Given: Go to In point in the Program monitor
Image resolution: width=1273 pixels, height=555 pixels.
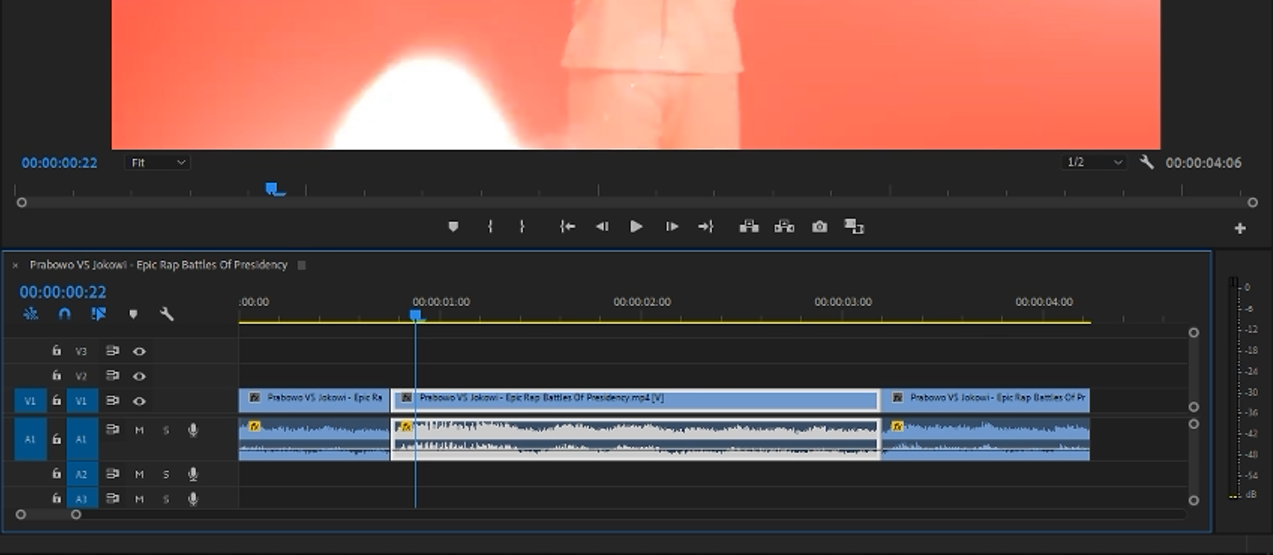Looking at the screenshot, I should [567, 227].
